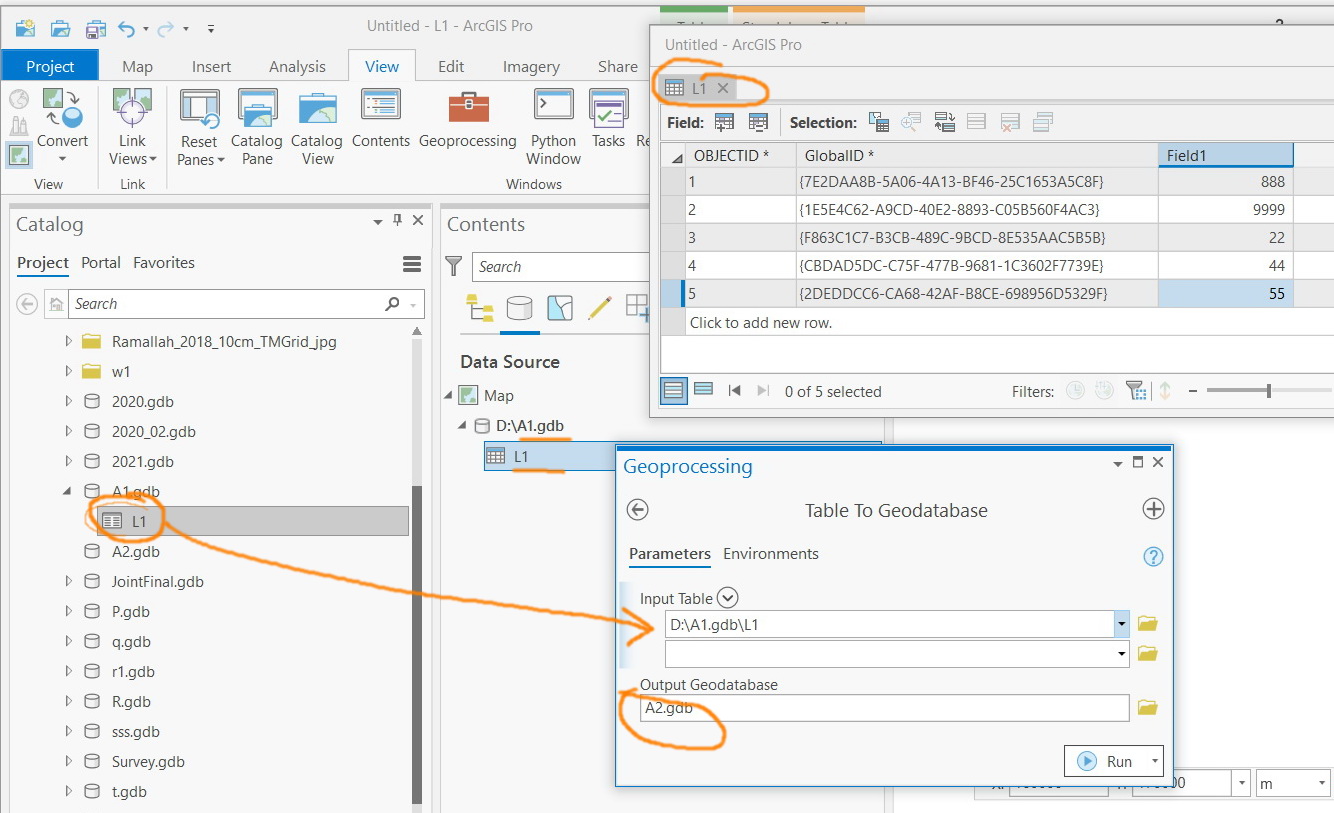Switch to the Analysis ribbon tab

[297, 66]
